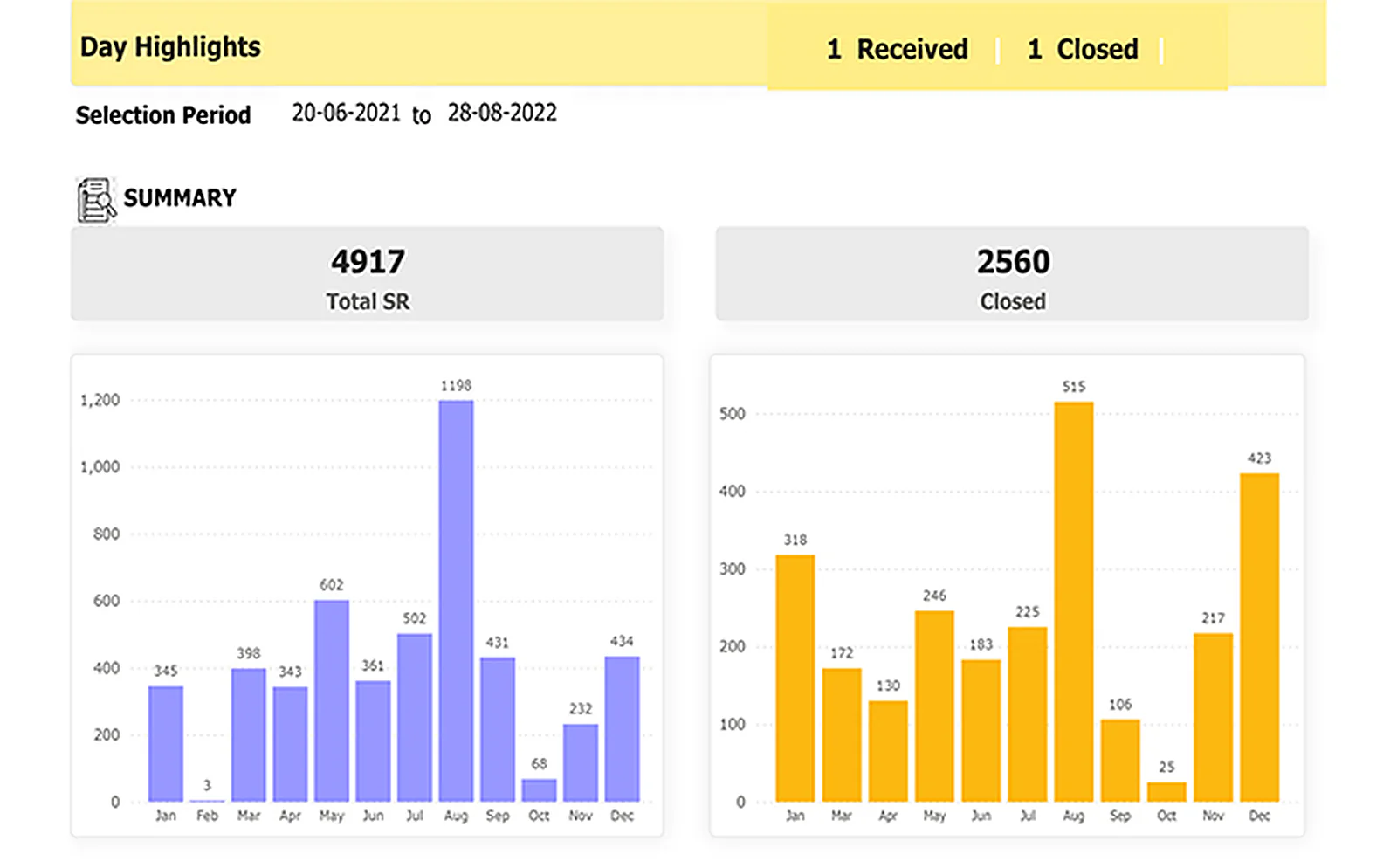Screen dimensions: 1397x868
Task: Click the Closed Jan bar labeled 318
Action: coord(795,679)
